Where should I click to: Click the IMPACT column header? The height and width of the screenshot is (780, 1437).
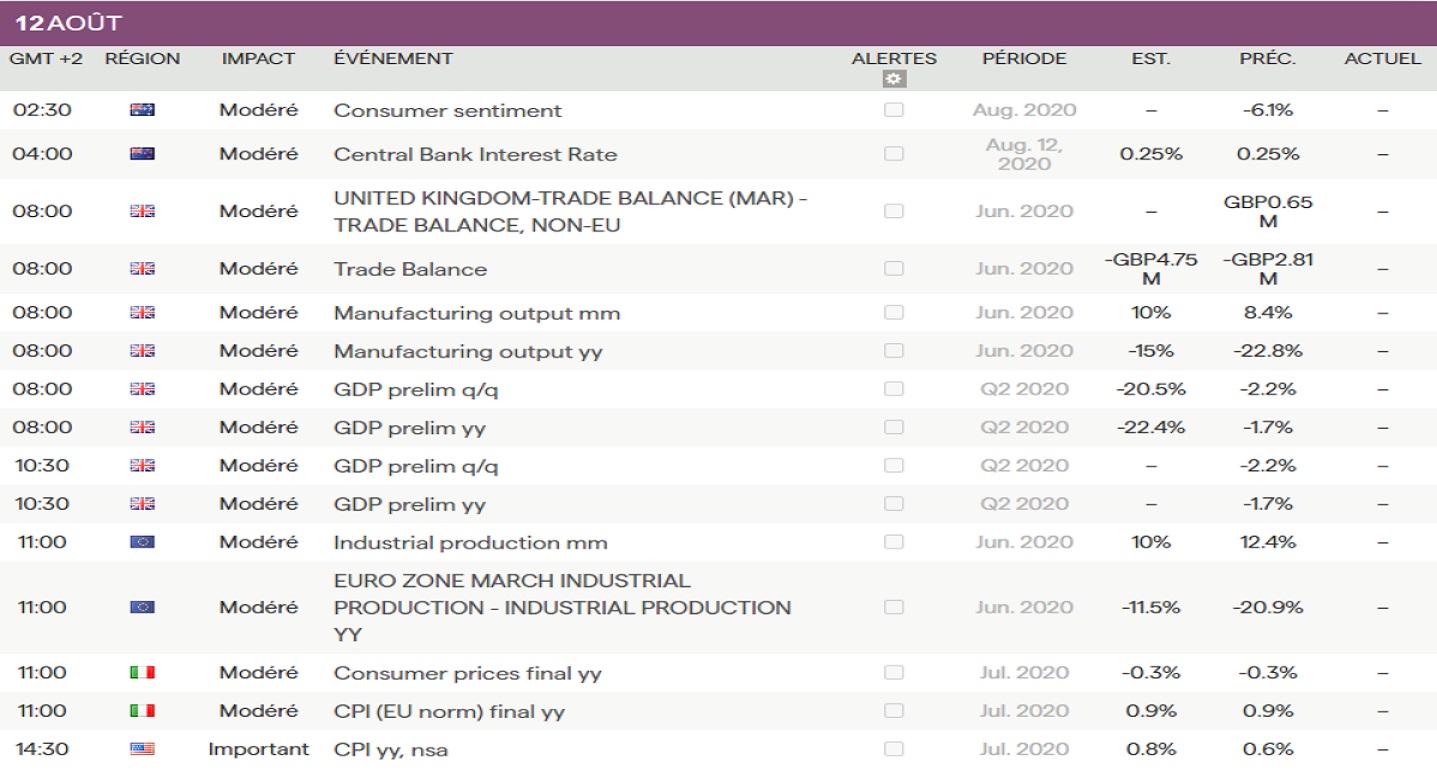click(x=258, y=58)
